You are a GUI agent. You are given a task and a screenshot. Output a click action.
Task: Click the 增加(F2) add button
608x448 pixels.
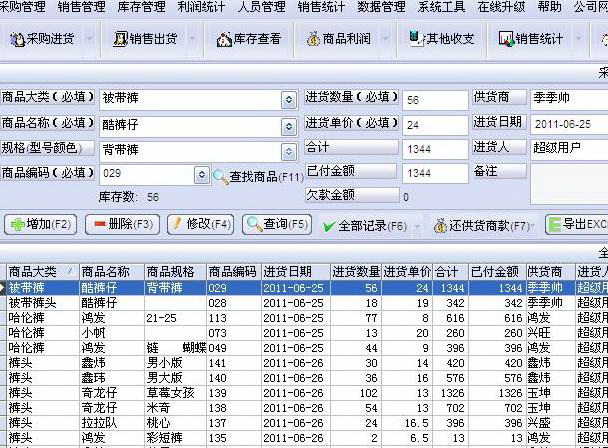coord(40,225)
